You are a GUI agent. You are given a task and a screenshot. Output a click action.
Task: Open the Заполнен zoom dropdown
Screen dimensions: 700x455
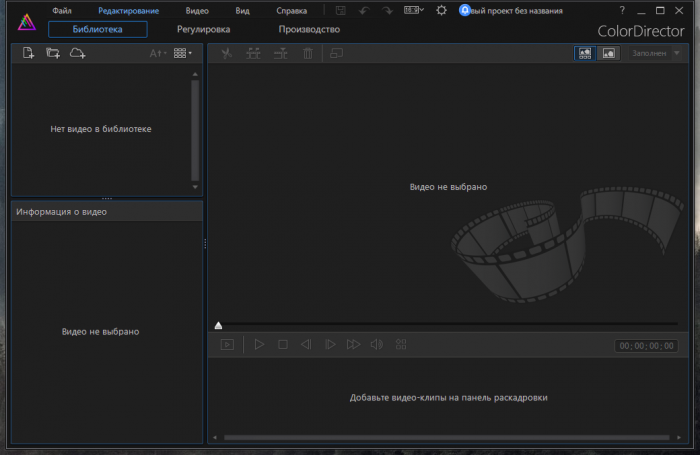653,53
